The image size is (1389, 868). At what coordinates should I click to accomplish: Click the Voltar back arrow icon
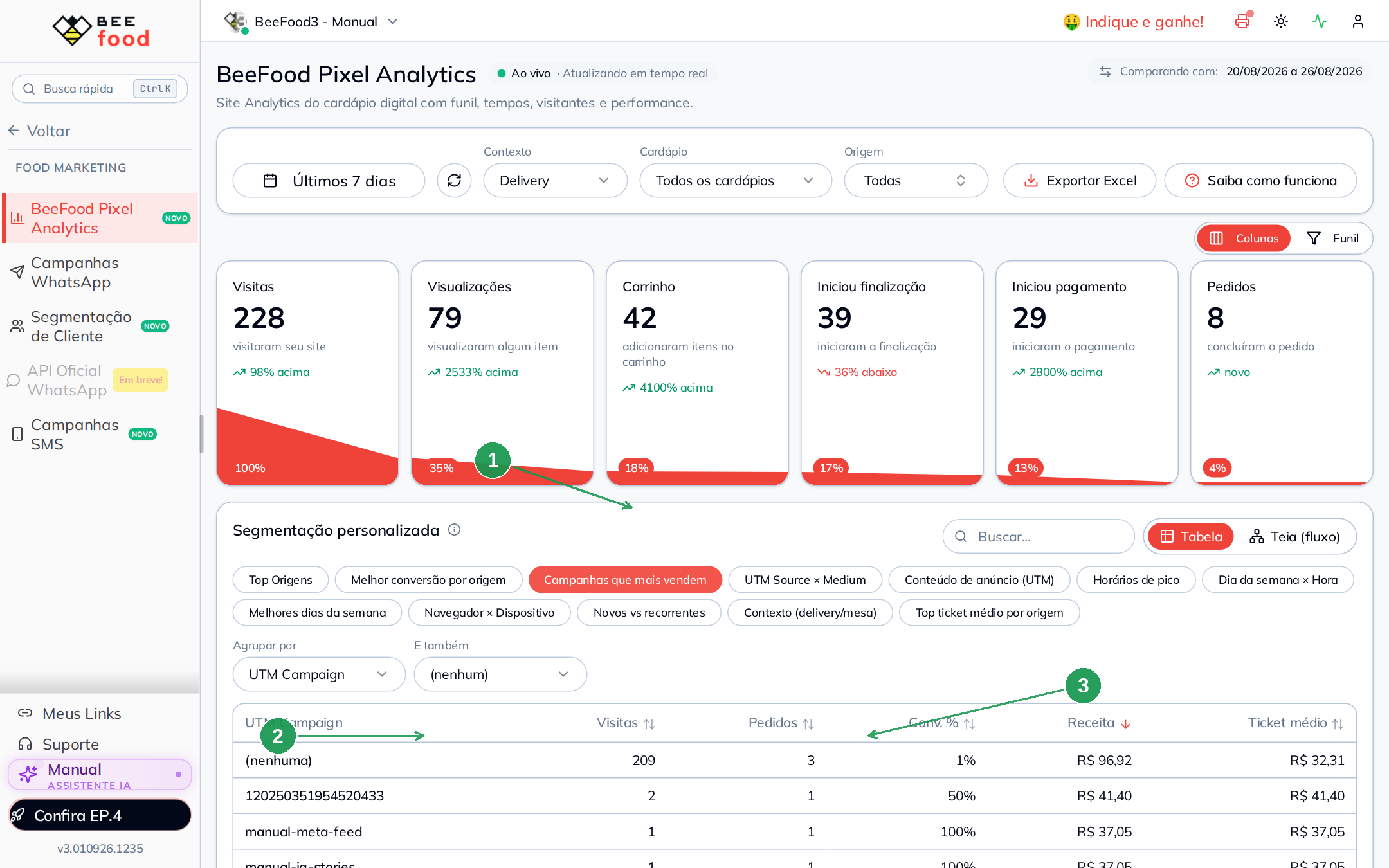tap(14, 131)
